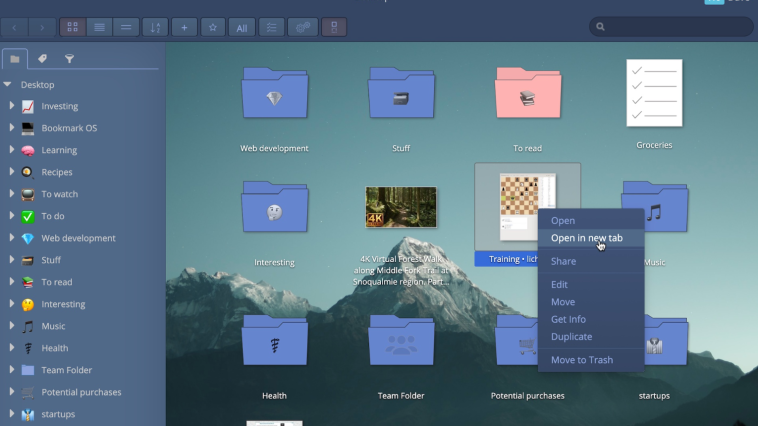Toggle the All filter button
The width and height of the screenshot is (758, 426).
click(242, 28)
